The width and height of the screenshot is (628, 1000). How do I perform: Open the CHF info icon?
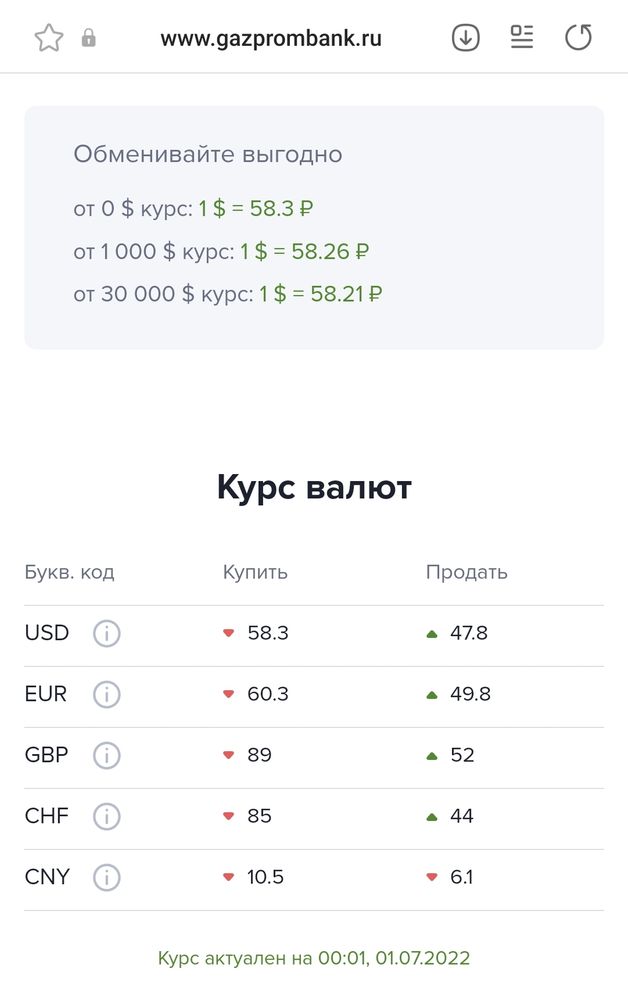click(106, 817)
